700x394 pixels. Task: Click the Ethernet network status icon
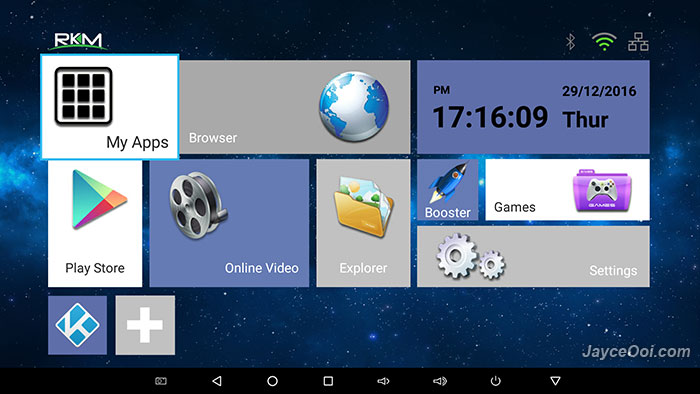638,41
